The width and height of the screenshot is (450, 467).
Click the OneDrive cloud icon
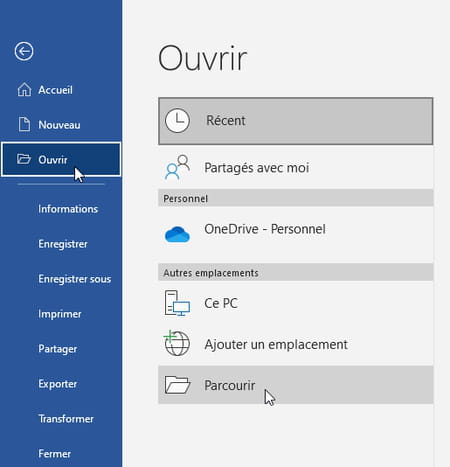177,233
